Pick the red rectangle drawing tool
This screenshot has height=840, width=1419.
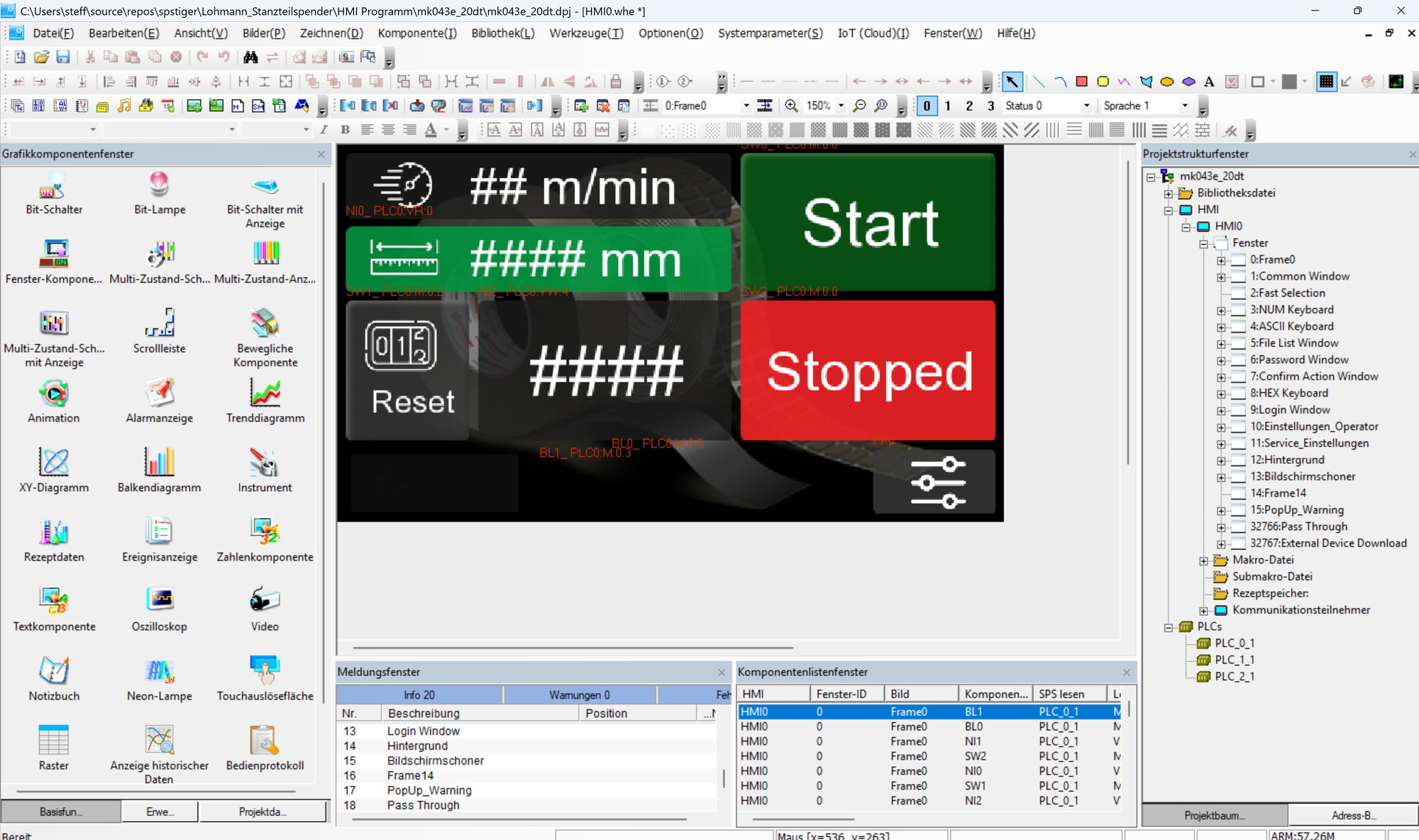point(1081,82)
